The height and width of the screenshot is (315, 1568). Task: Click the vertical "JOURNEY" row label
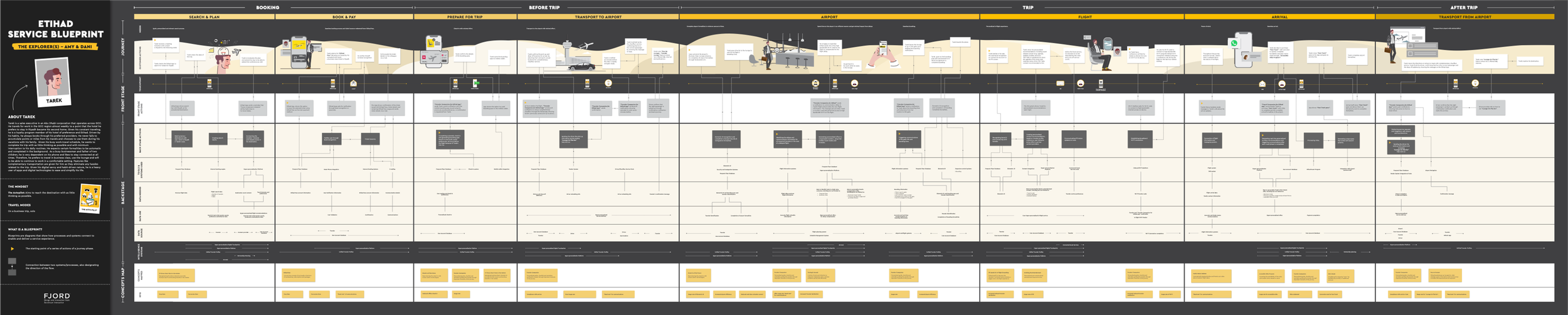click(123, 47)
